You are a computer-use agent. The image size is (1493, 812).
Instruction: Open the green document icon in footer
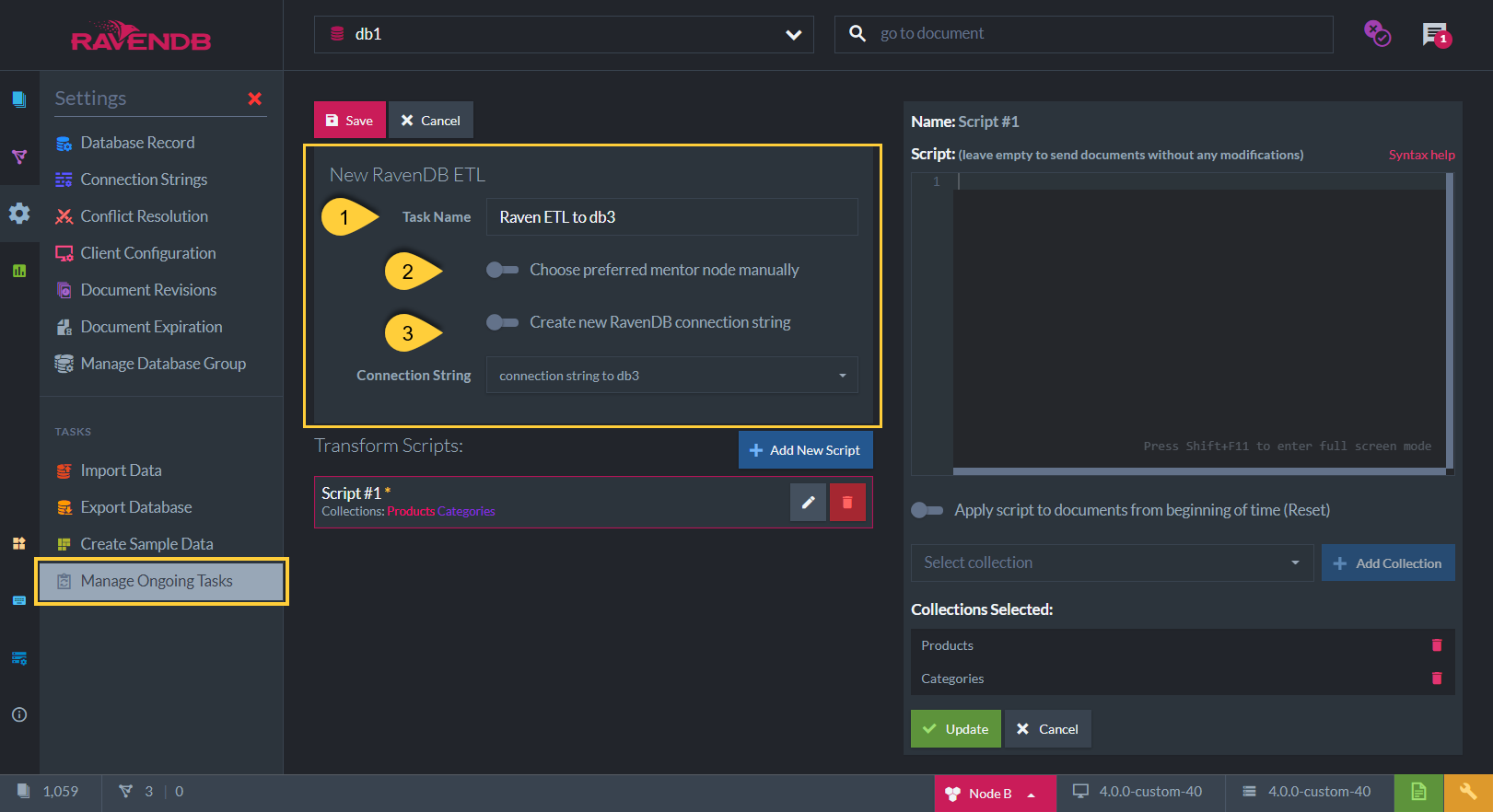coord(1418,793)
